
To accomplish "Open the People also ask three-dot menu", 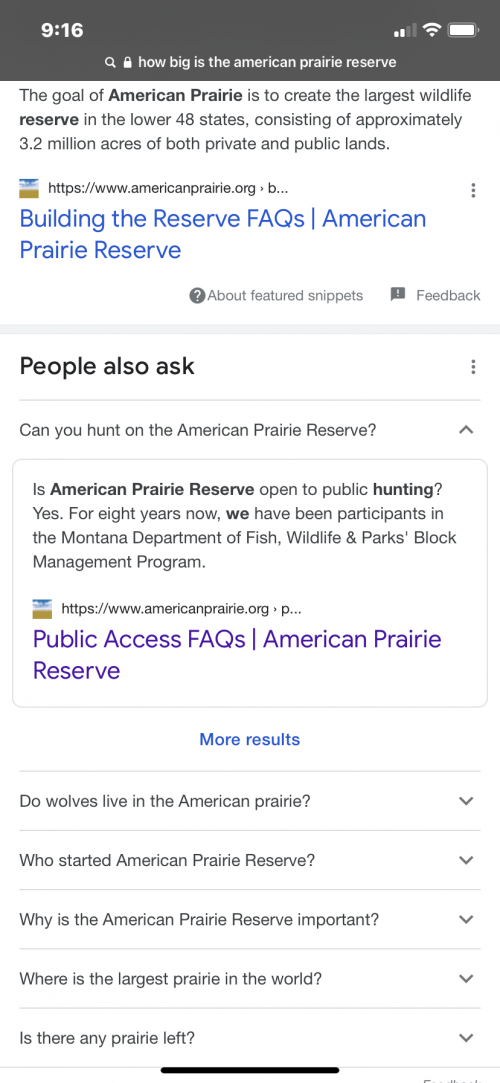I will (473, 367).
